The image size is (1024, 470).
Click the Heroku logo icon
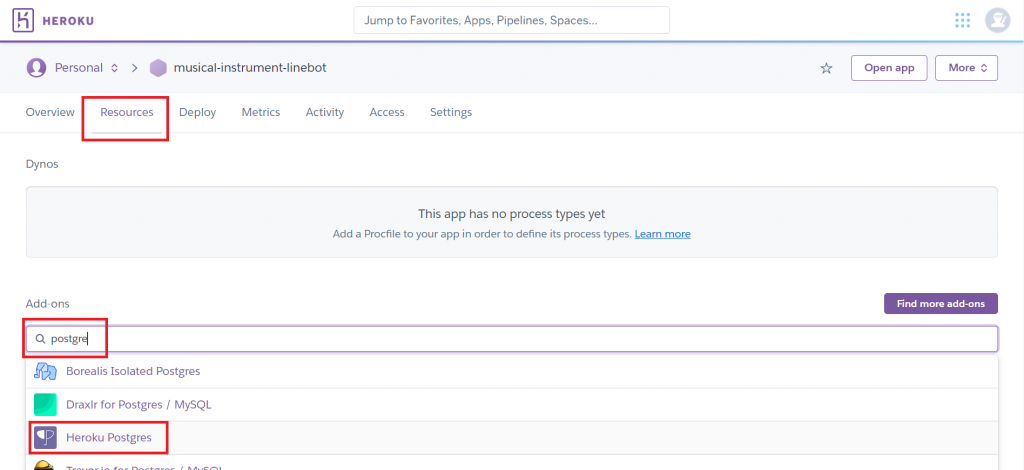[x=24, y=20]
